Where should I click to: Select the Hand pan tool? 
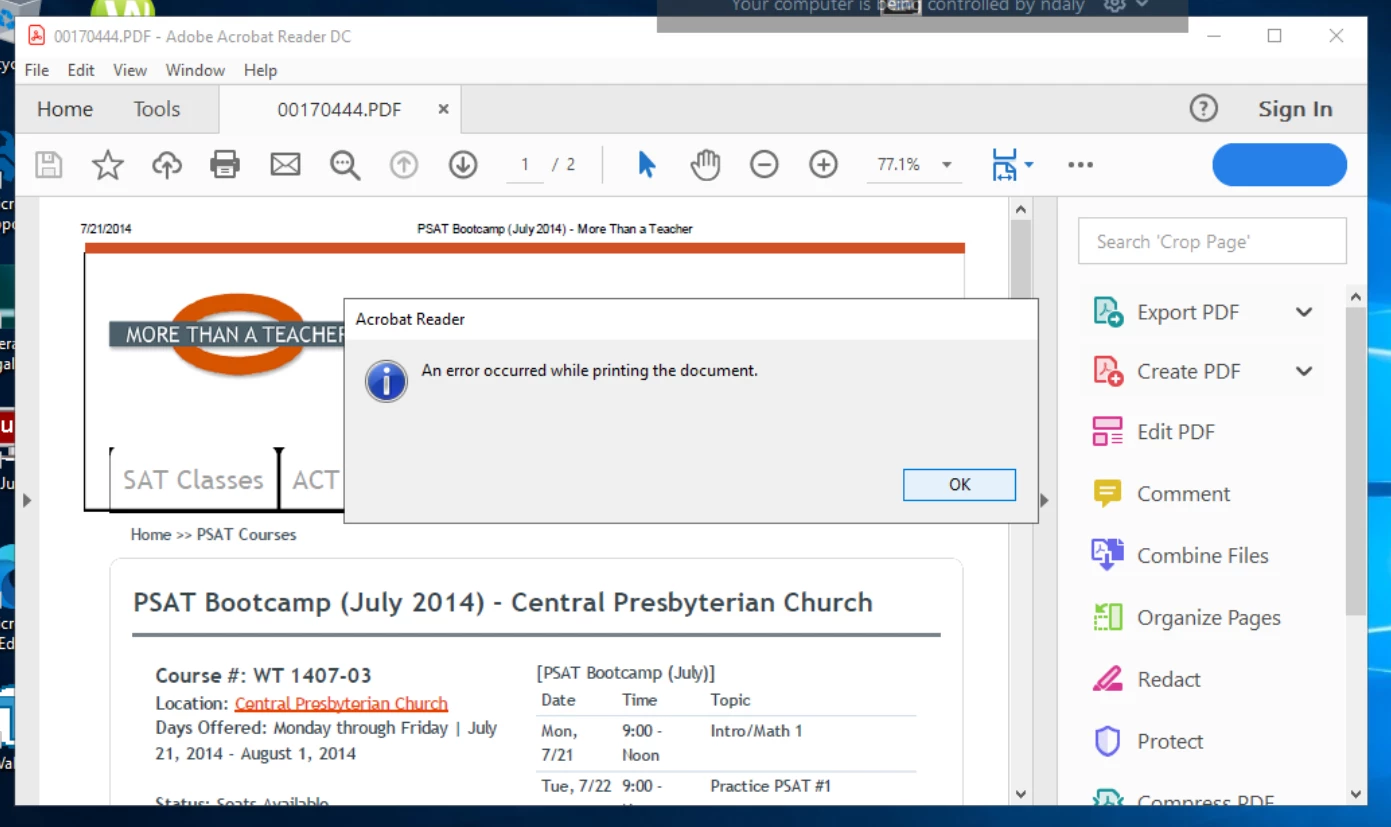(705, 165)
